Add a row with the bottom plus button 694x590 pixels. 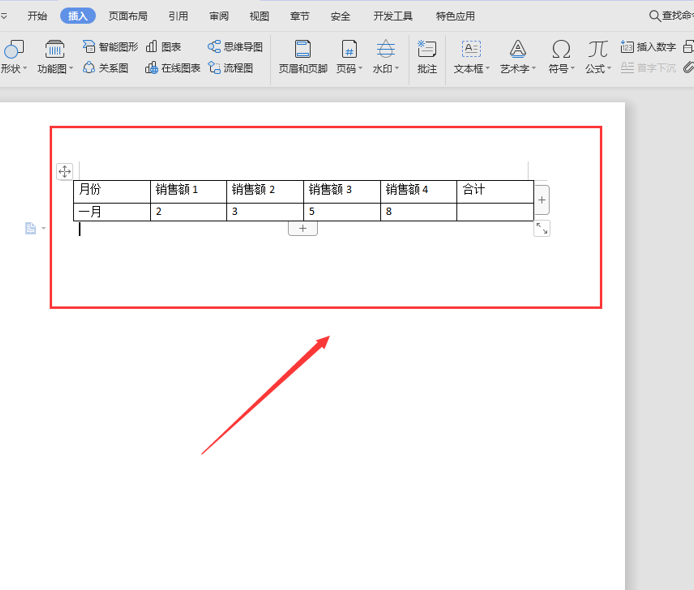click(x=303, y=228)
